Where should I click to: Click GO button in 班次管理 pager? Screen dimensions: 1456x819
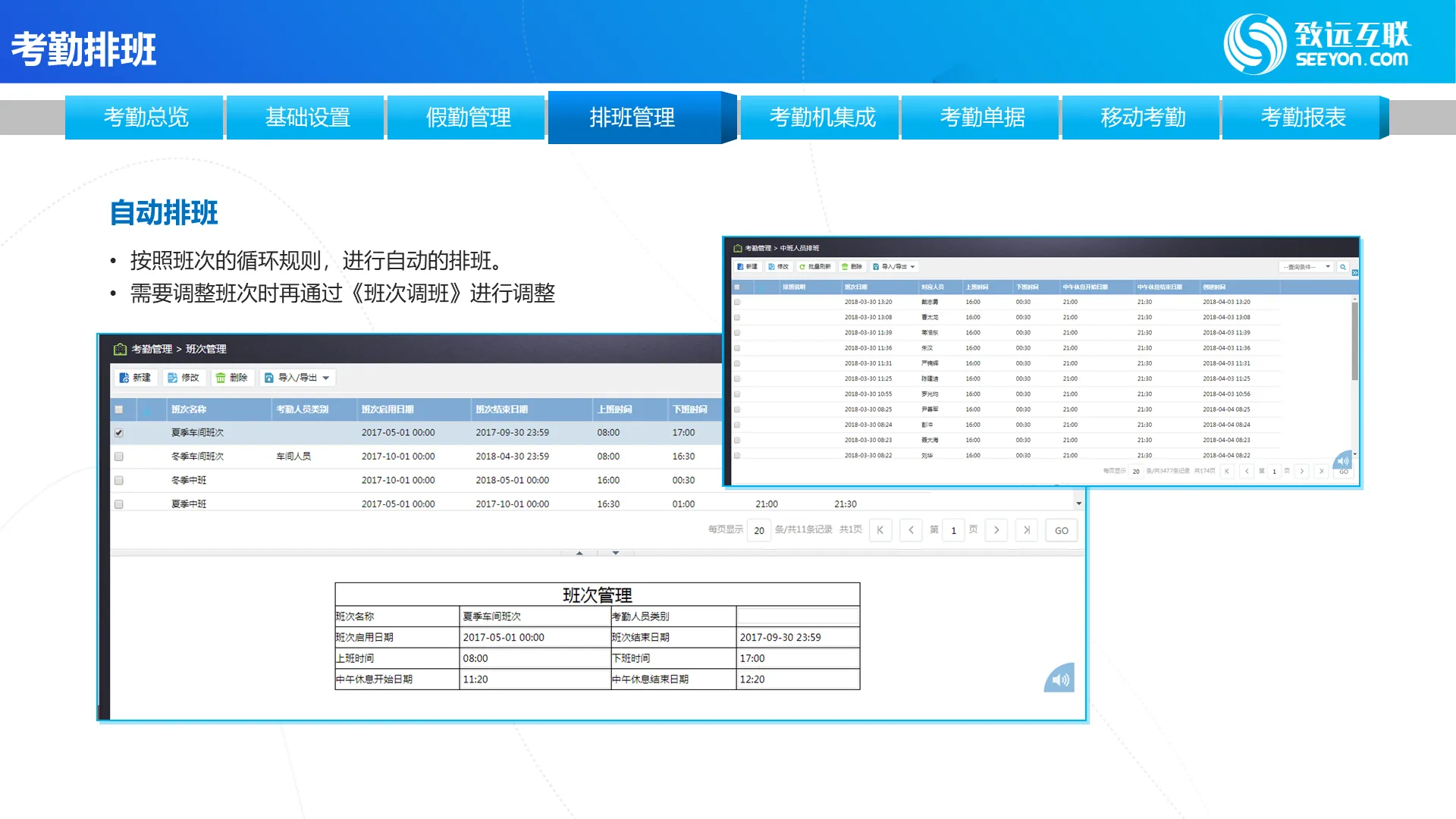coord(1062,530)
